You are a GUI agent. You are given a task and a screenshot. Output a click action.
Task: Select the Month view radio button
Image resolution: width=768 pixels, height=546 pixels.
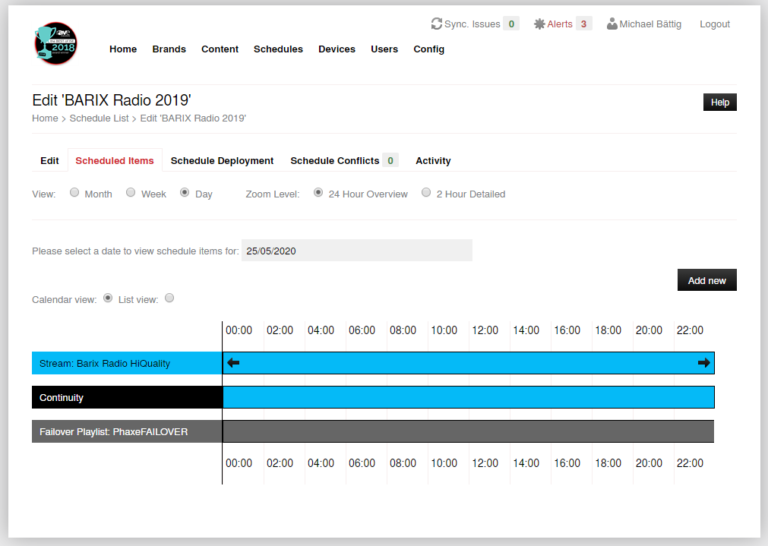74,193
